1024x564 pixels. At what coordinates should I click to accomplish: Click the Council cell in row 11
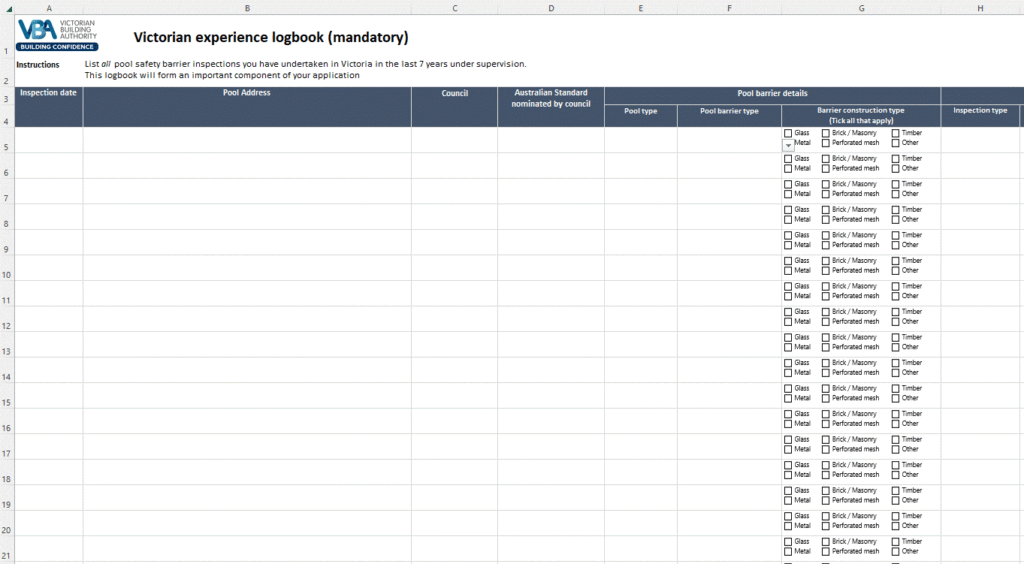coord(454,293)
